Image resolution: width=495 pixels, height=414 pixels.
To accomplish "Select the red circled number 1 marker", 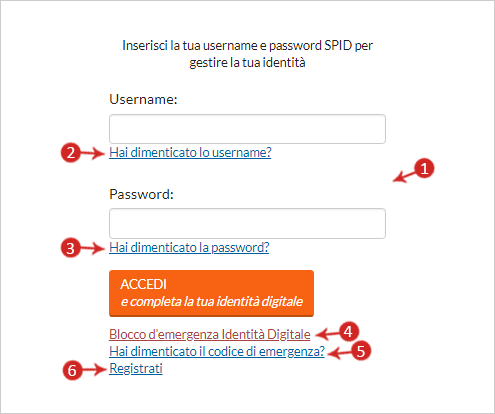I will pos(424,168).
